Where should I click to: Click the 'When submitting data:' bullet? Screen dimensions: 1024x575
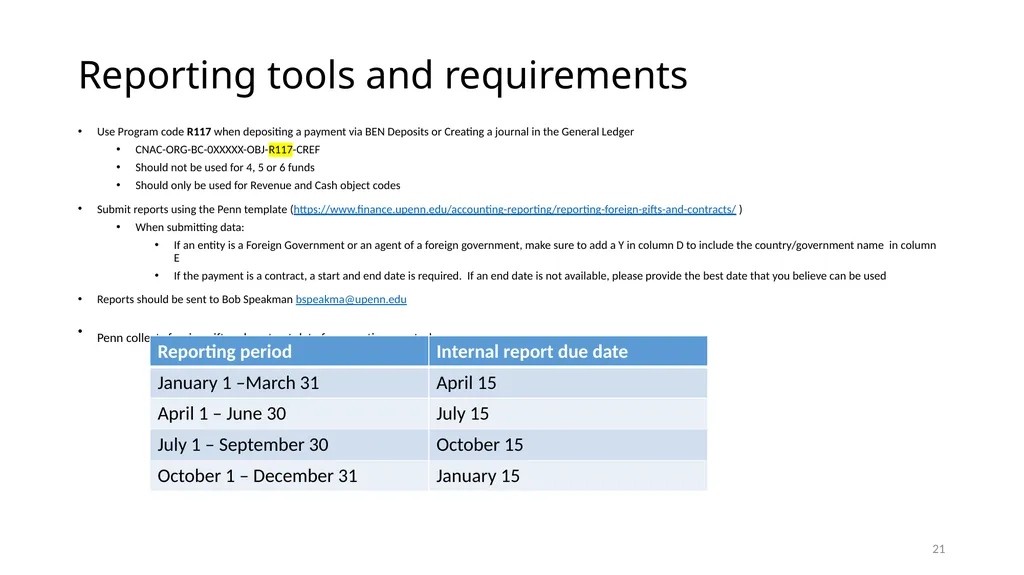[x=189, y=227]
